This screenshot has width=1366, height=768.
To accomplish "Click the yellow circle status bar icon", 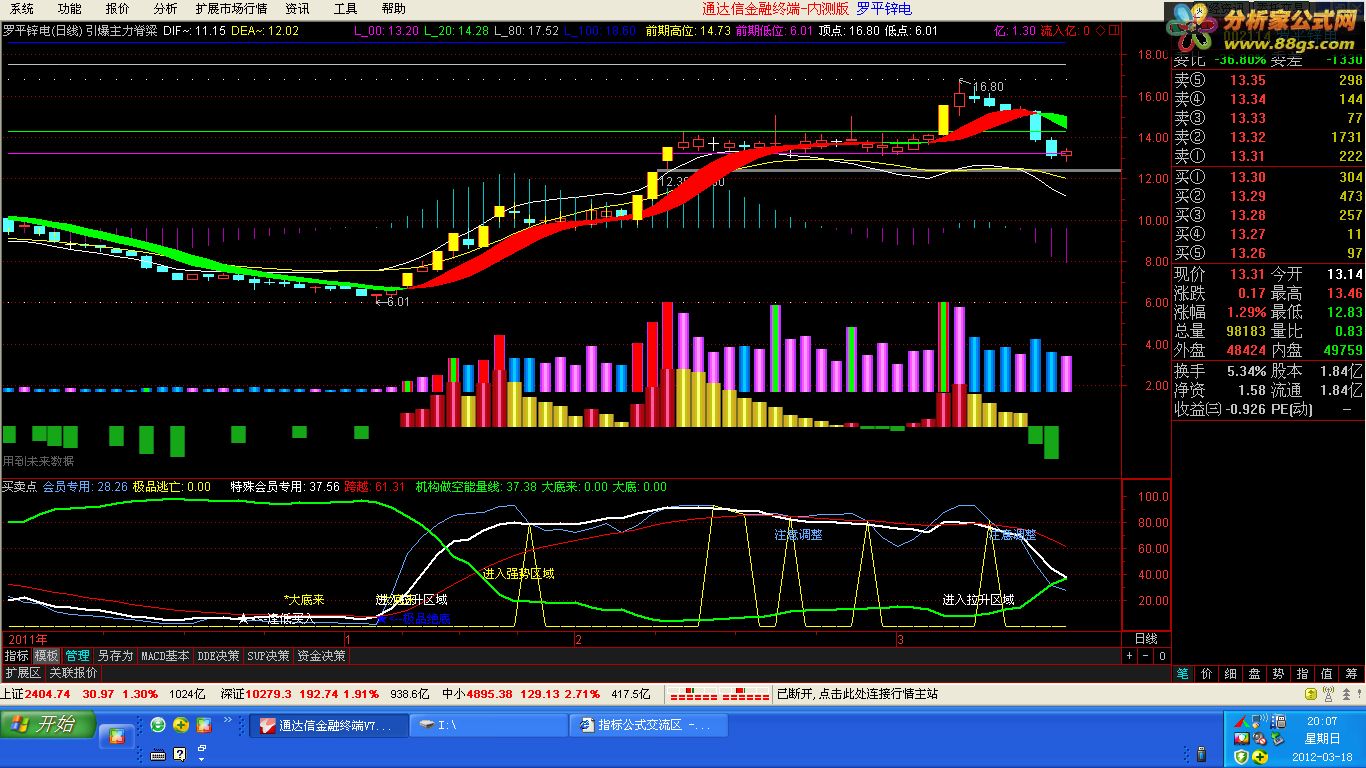I will click(1312, 694).
